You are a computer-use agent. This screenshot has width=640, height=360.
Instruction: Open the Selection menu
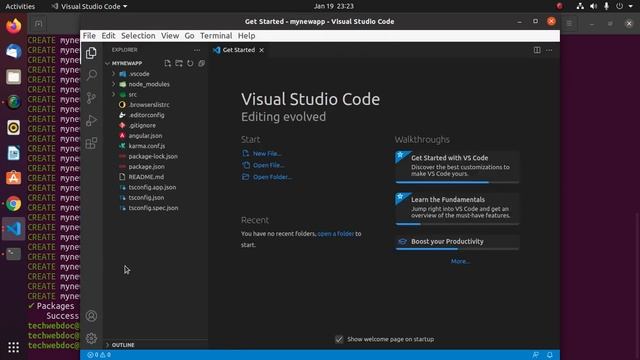tap(138, 36)
